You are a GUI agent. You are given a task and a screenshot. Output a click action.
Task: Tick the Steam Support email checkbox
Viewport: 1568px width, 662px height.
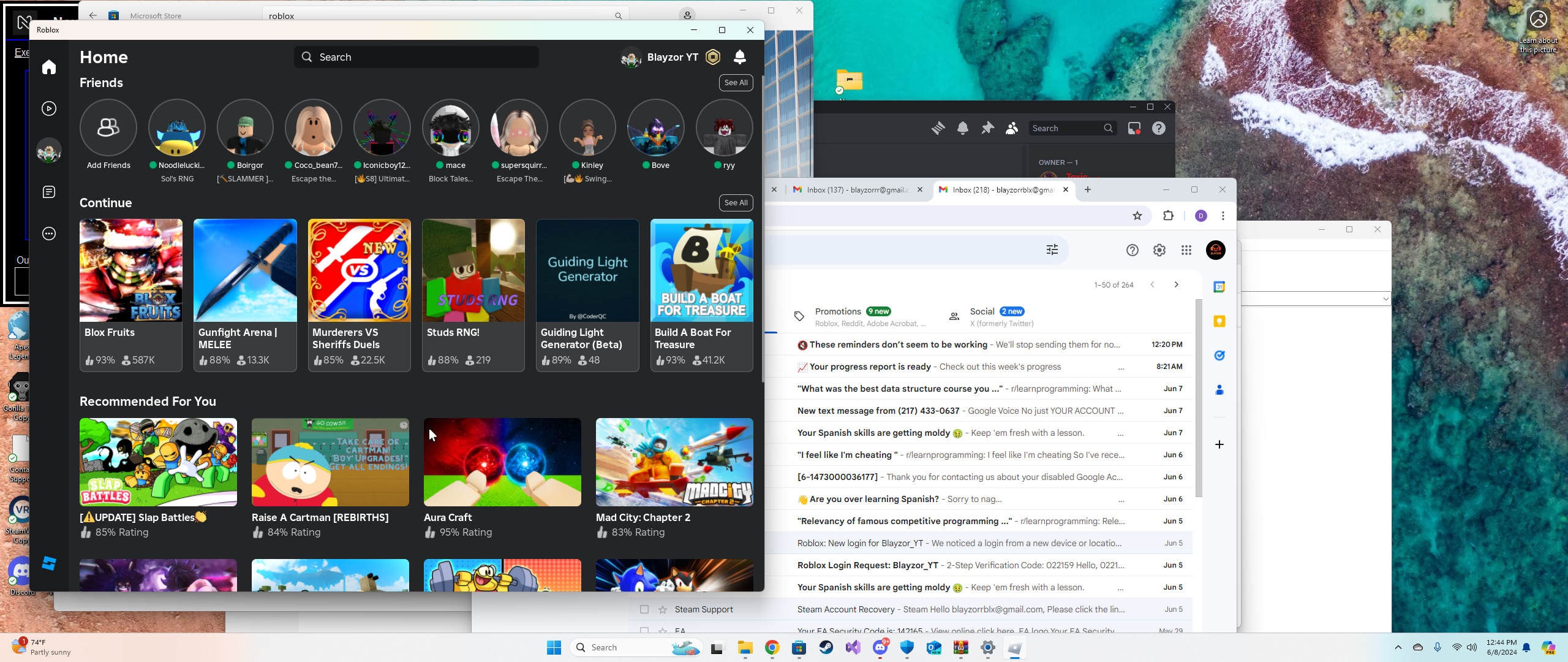click(x=644, y=609)
